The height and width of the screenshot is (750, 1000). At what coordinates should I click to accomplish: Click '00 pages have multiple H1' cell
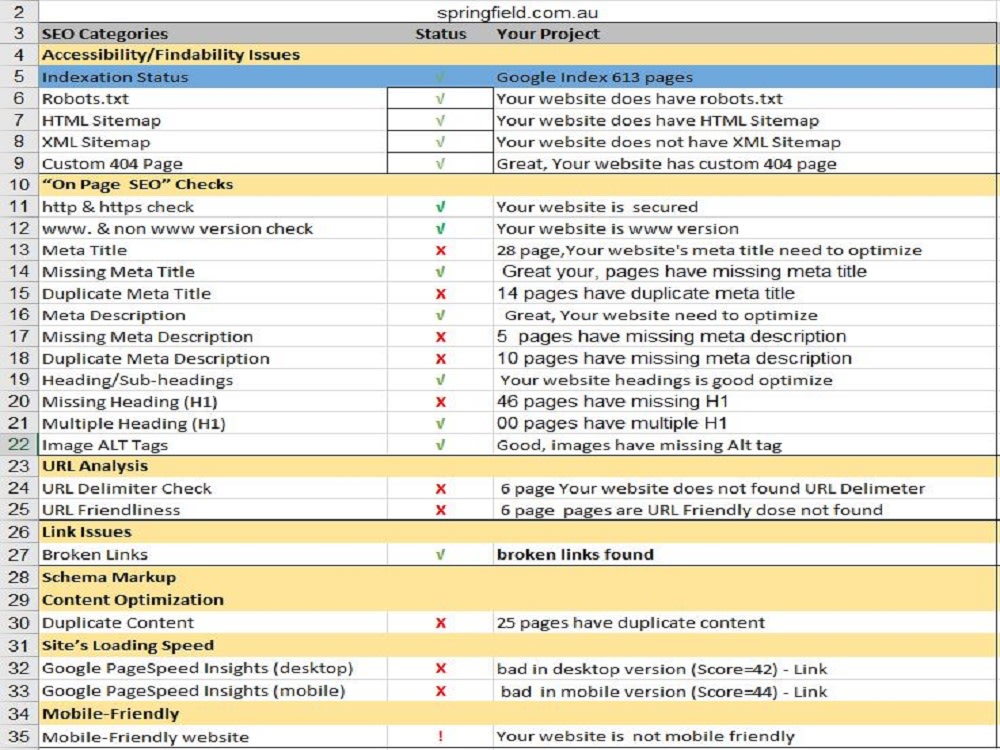click(x=745, y=424)
